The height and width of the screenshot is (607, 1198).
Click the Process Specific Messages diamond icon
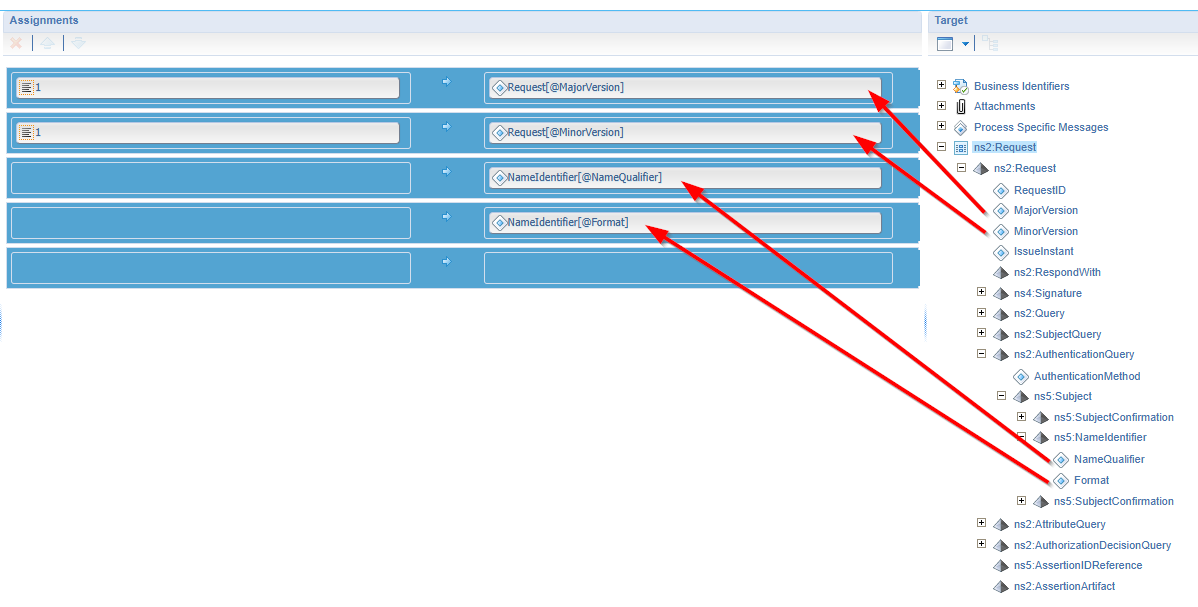pos(960,127)
